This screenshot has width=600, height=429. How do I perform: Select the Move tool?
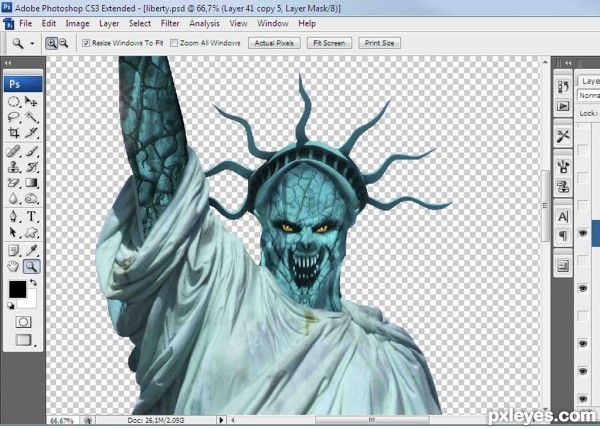pyautogui.click(x=31, y=101)
